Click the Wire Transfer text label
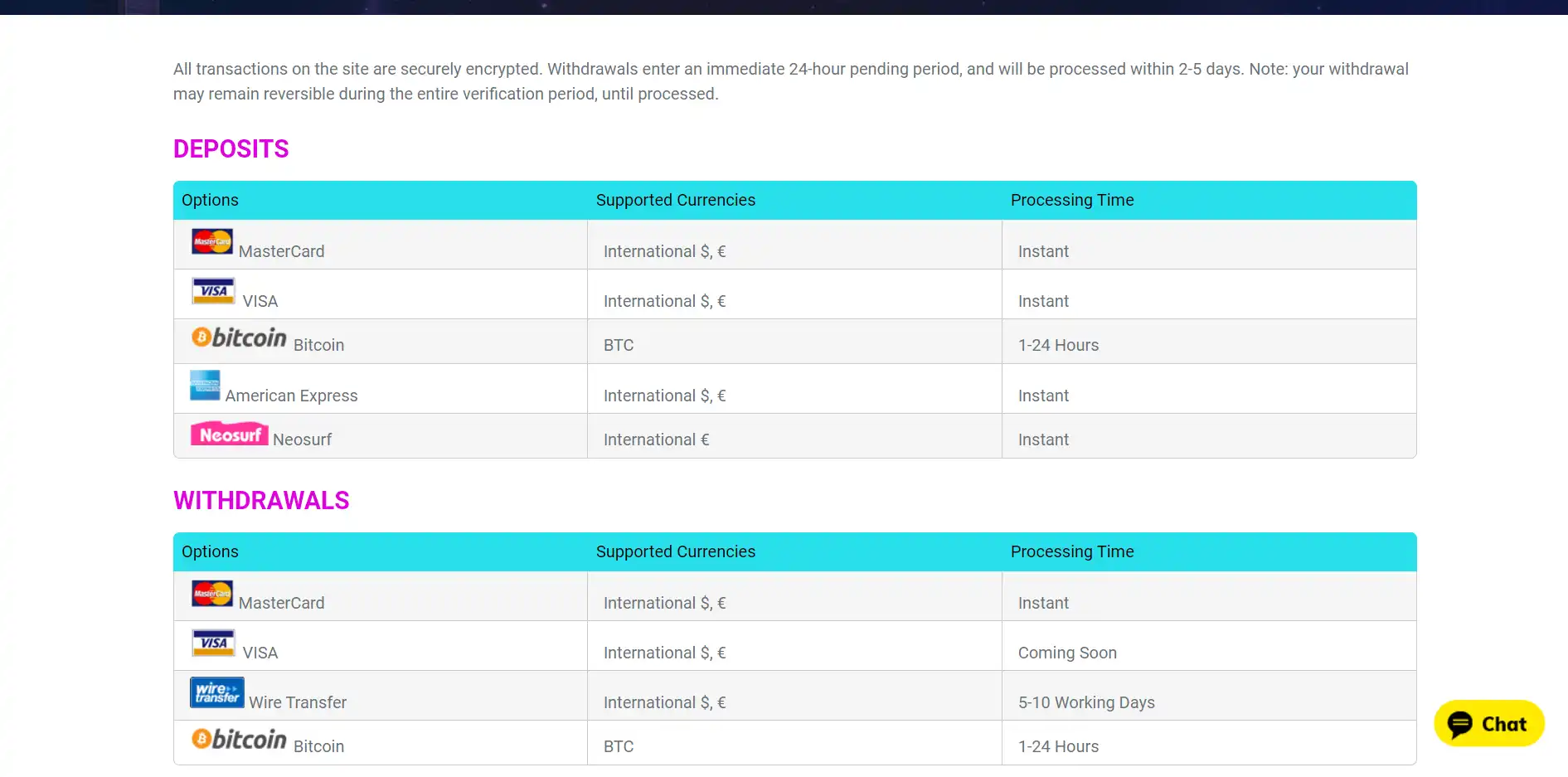This screenshot has height=777, width=1568. (298, 703)
